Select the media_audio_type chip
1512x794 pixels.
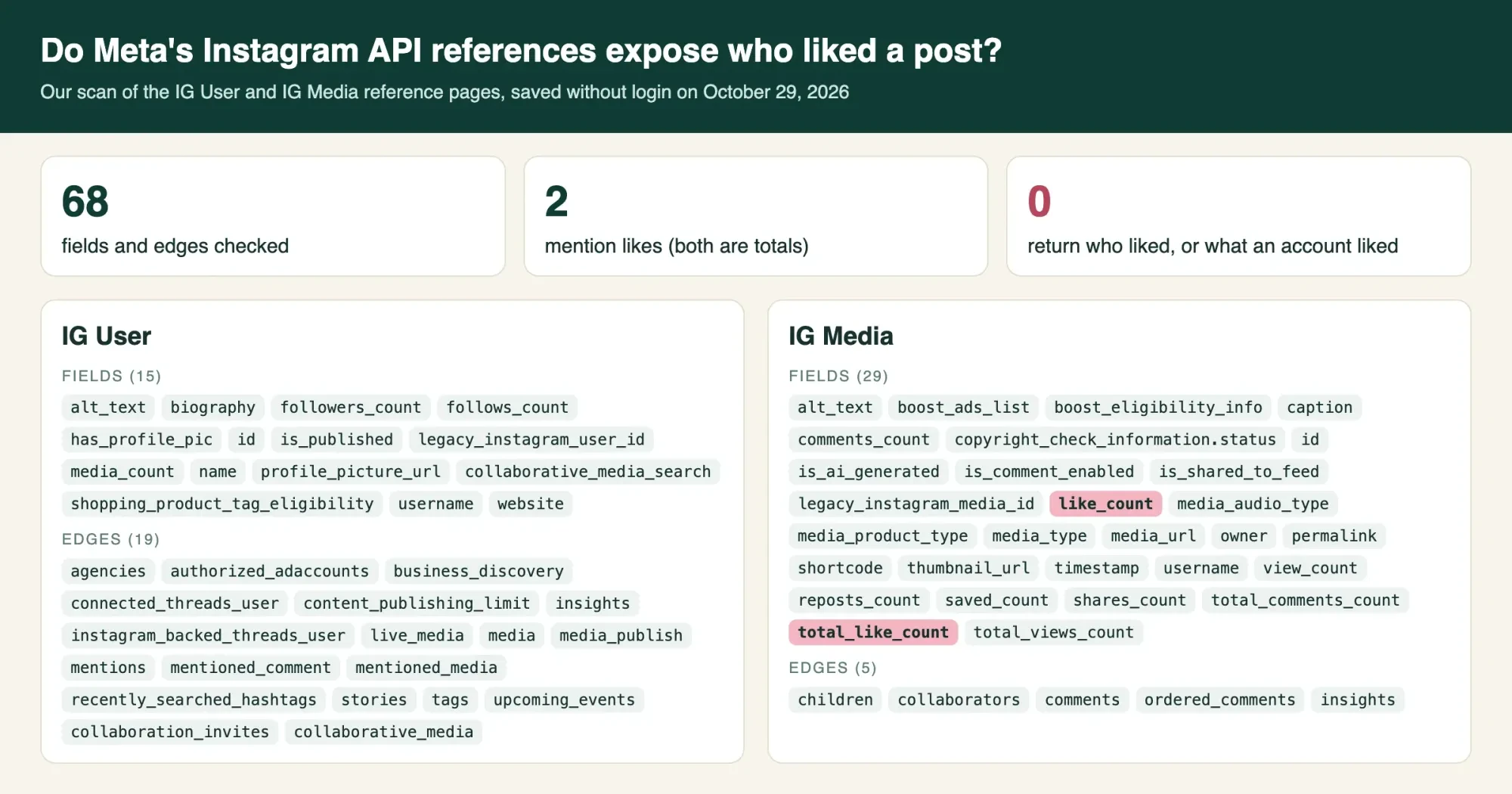[x=1253, y=504]
